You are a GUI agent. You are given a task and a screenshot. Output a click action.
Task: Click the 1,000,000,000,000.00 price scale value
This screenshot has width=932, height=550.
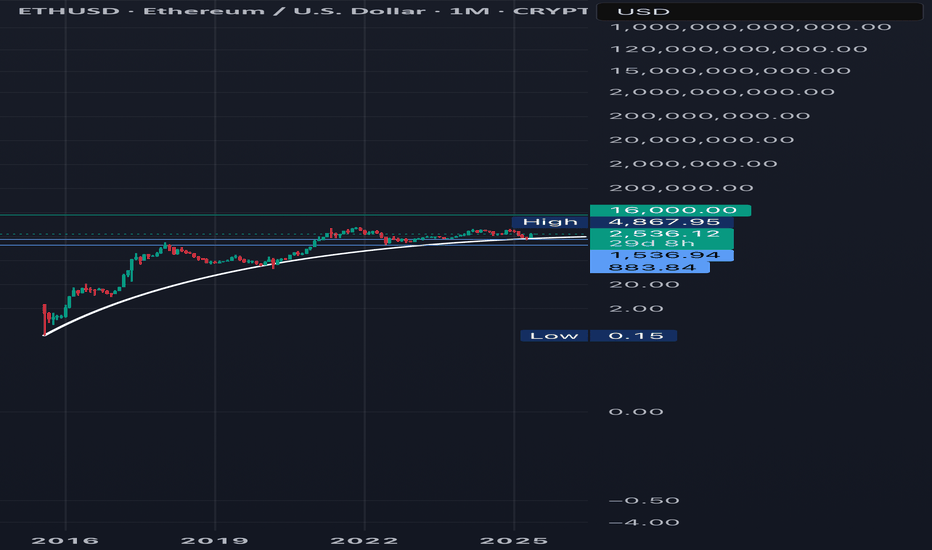point(750,27)
